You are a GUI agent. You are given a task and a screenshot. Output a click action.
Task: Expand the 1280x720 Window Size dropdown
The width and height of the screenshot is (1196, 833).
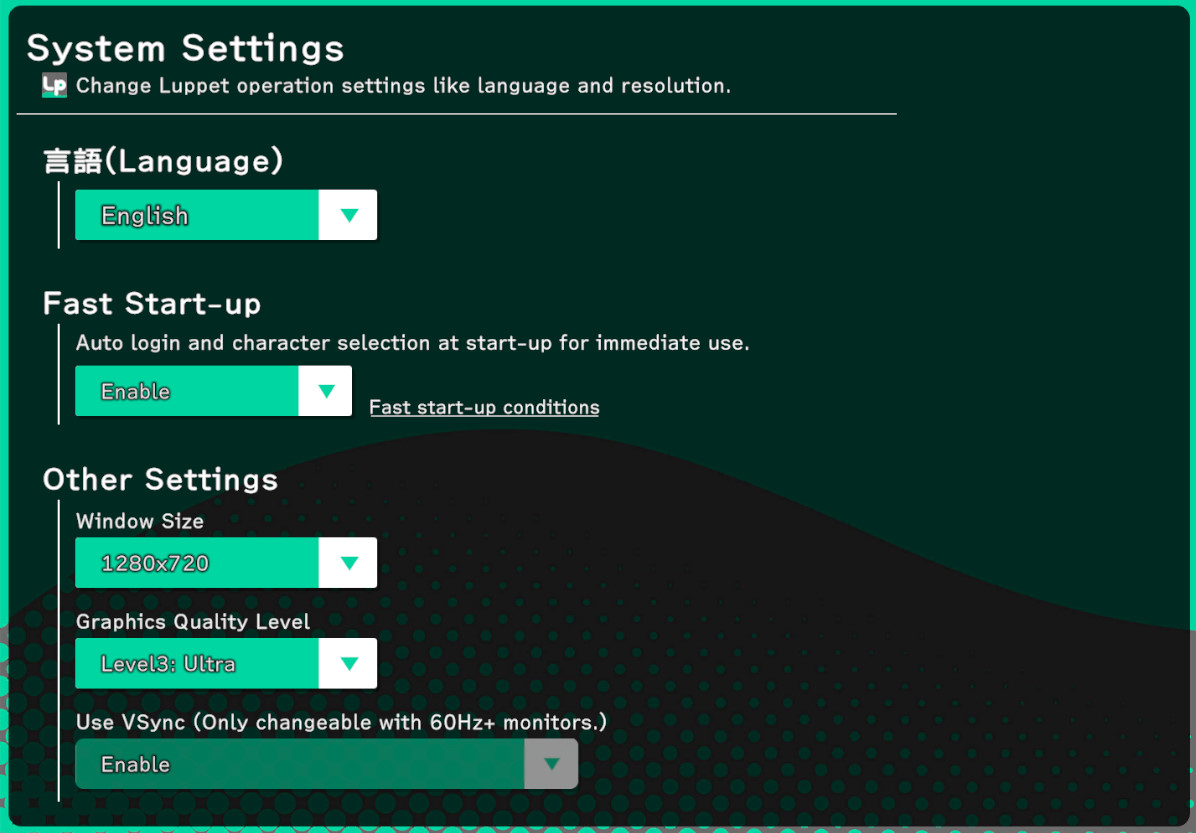197,563
